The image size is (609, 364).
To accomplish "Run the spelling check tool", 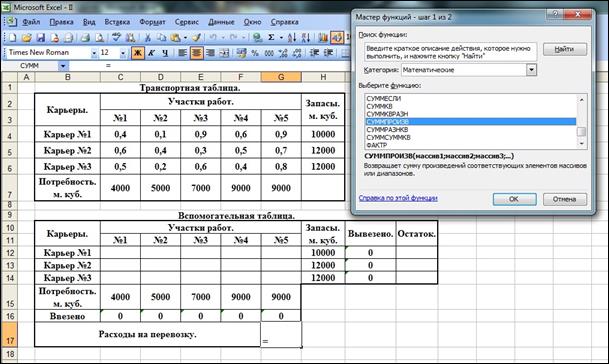I will (x=116, y=38).
